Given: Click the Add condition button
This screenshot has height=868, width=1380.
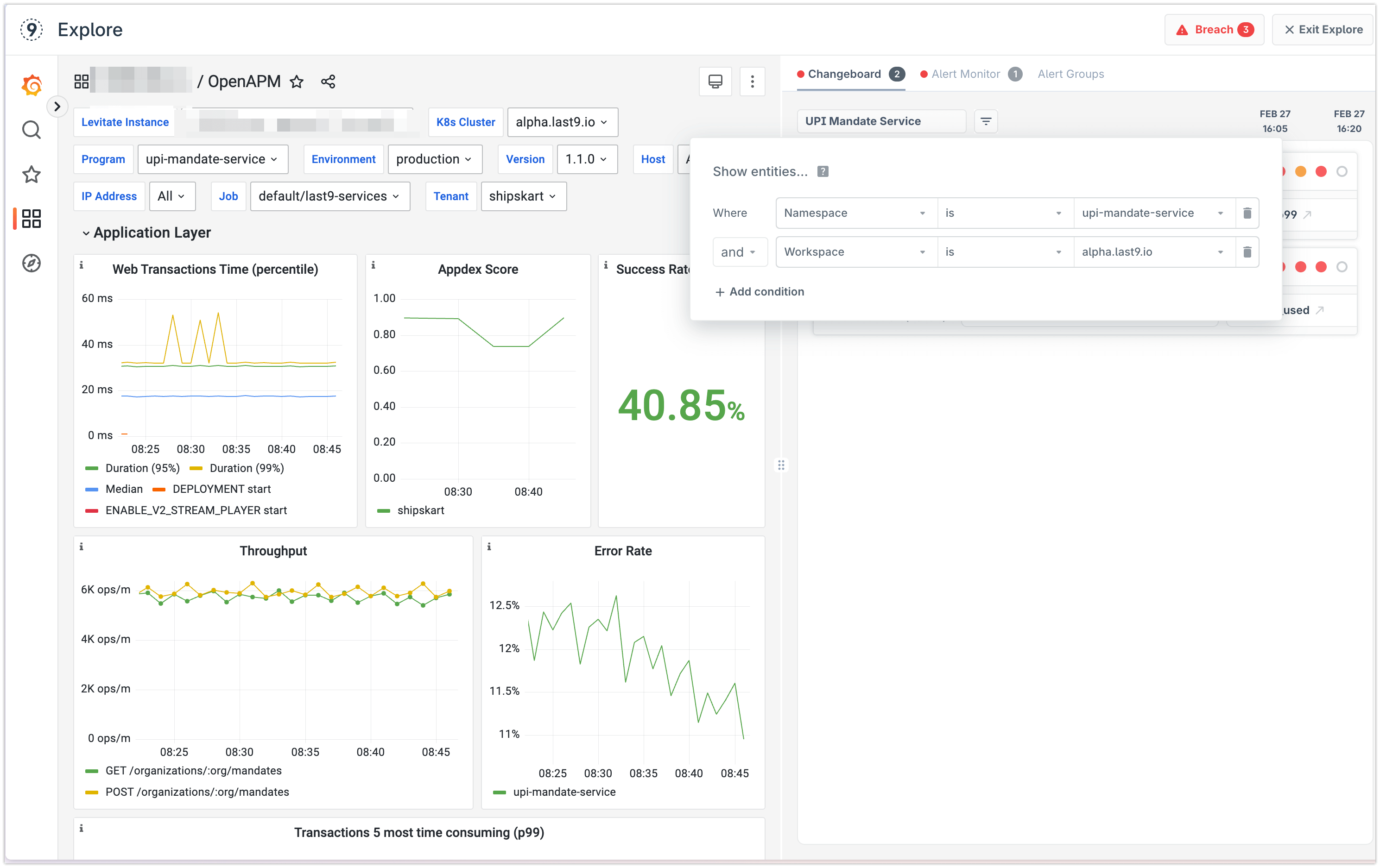Looking at the screenshot, I should 760,292.
